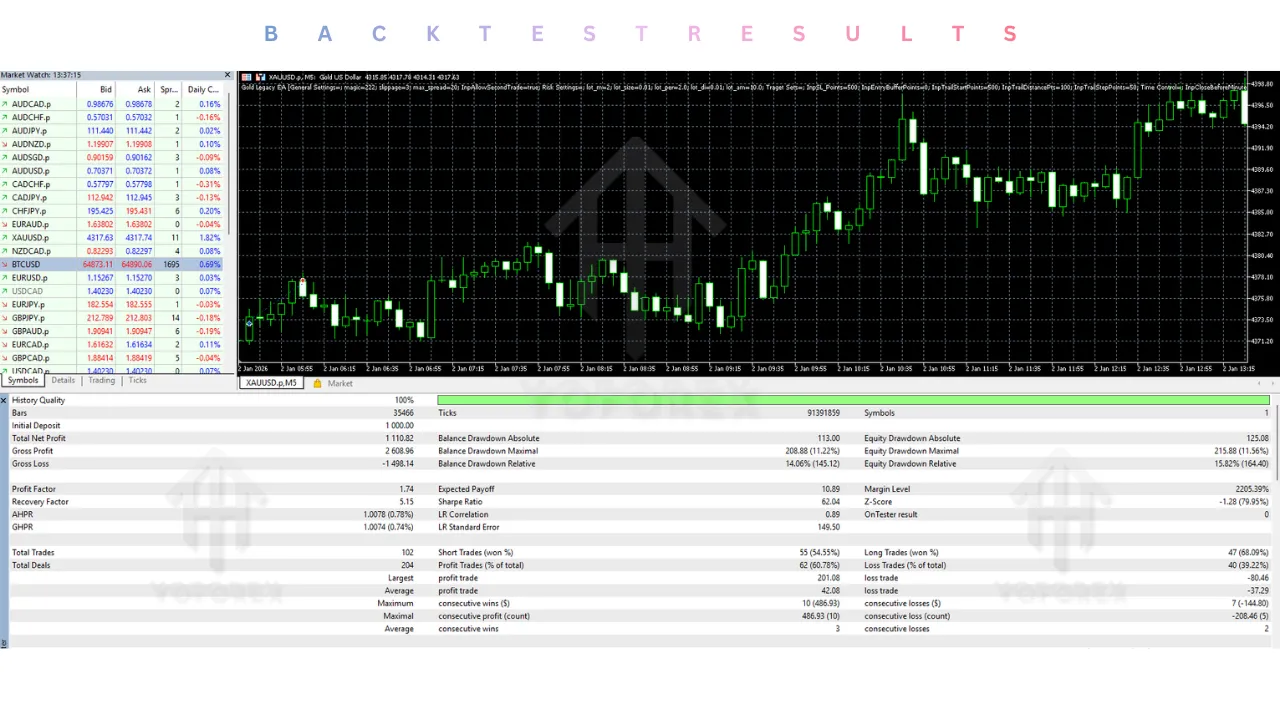Click the XAUUSD.p daily change 1.82%
The height and width of the screenshot is (720, 1280).
pos(210,238)
